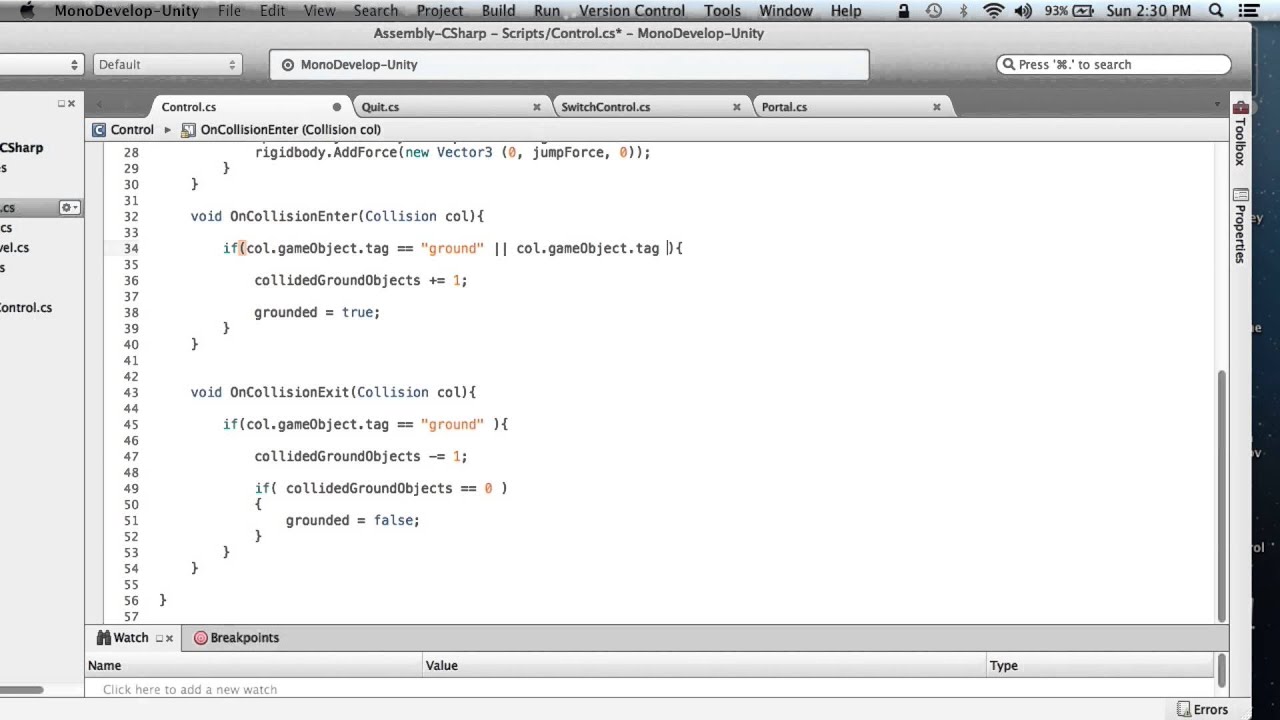
Task: Close the solution pad on the left
Action: (x=71, y=103)
